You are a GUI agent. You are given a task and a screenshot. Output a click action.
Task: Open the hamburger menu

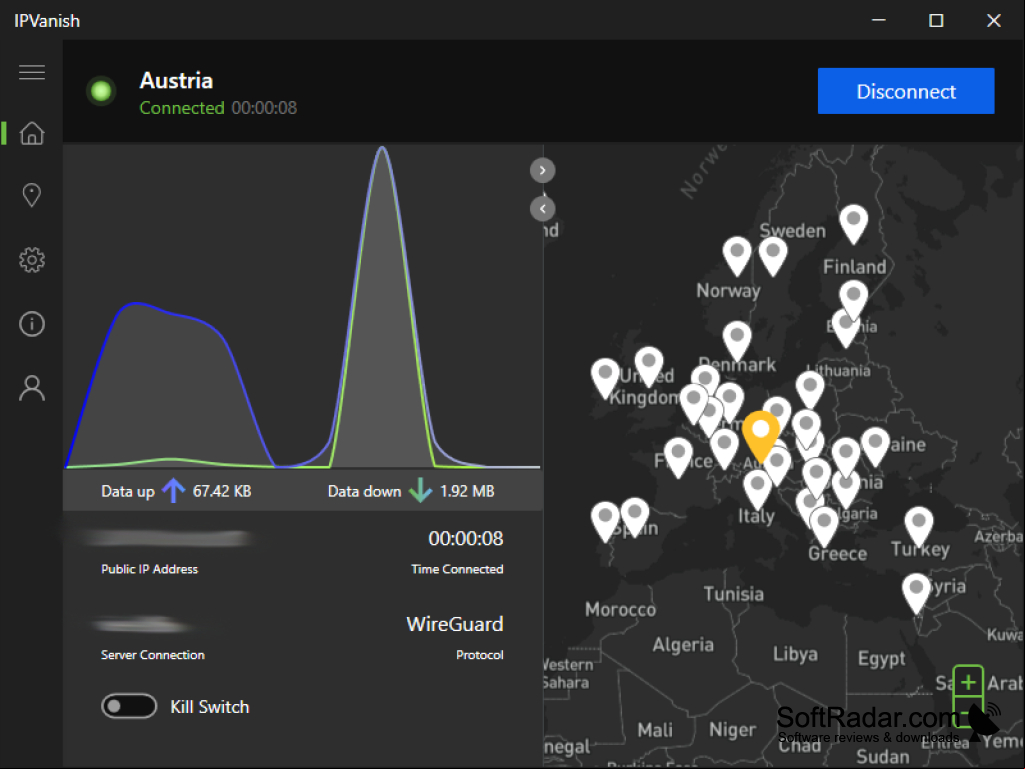(x=31, y=72)
